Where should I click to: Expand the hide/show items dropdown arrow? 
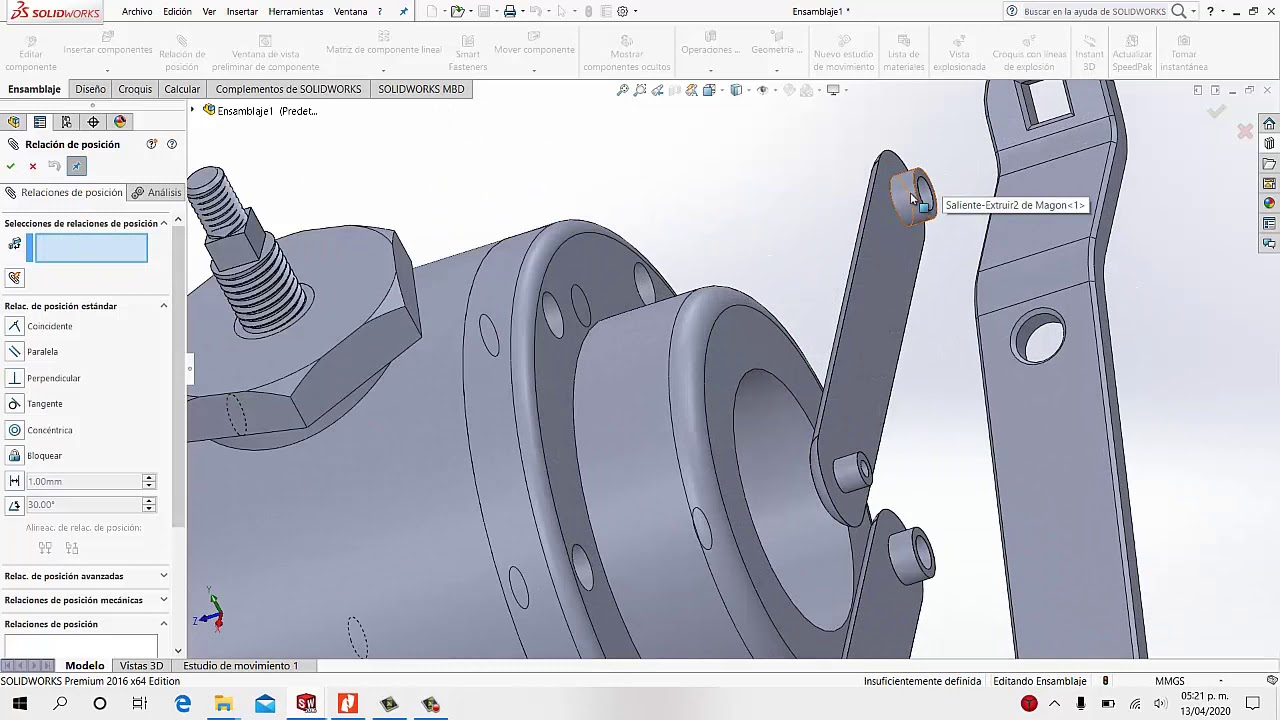click(775, 90)
